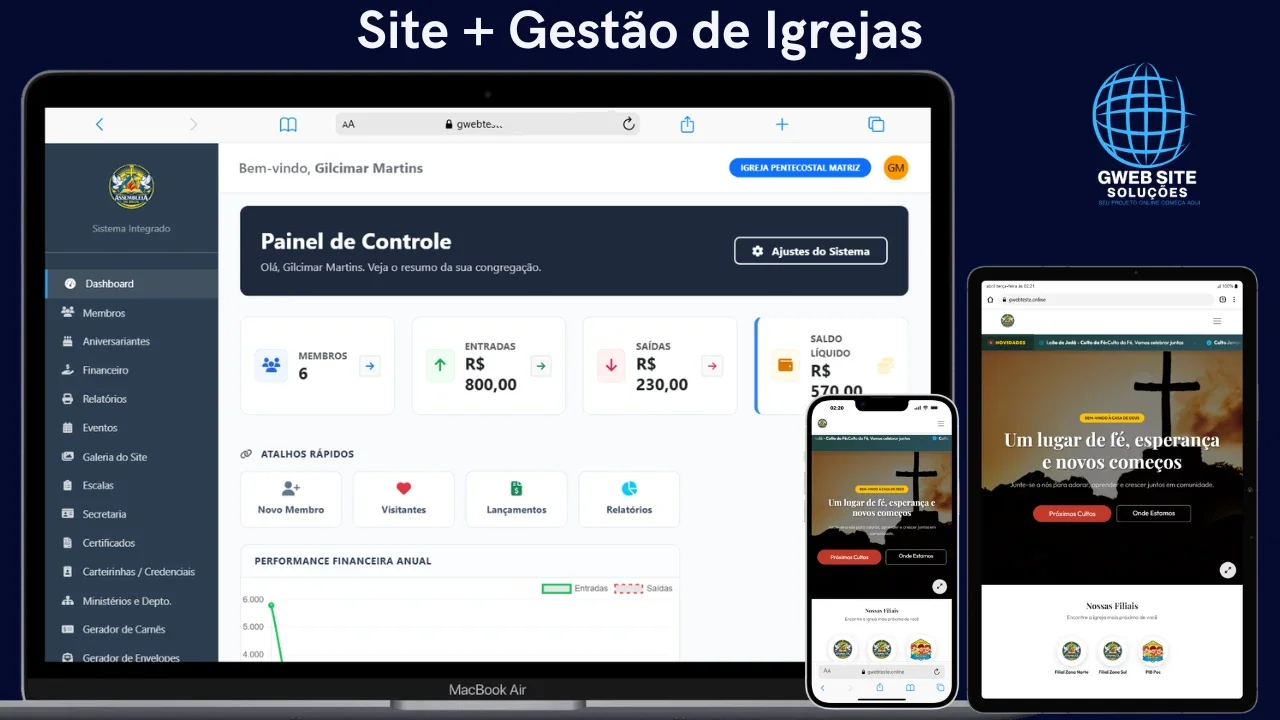Open the Visitantes shortcut
This screenshot has height=720, width=1280.
click(404, 499)
